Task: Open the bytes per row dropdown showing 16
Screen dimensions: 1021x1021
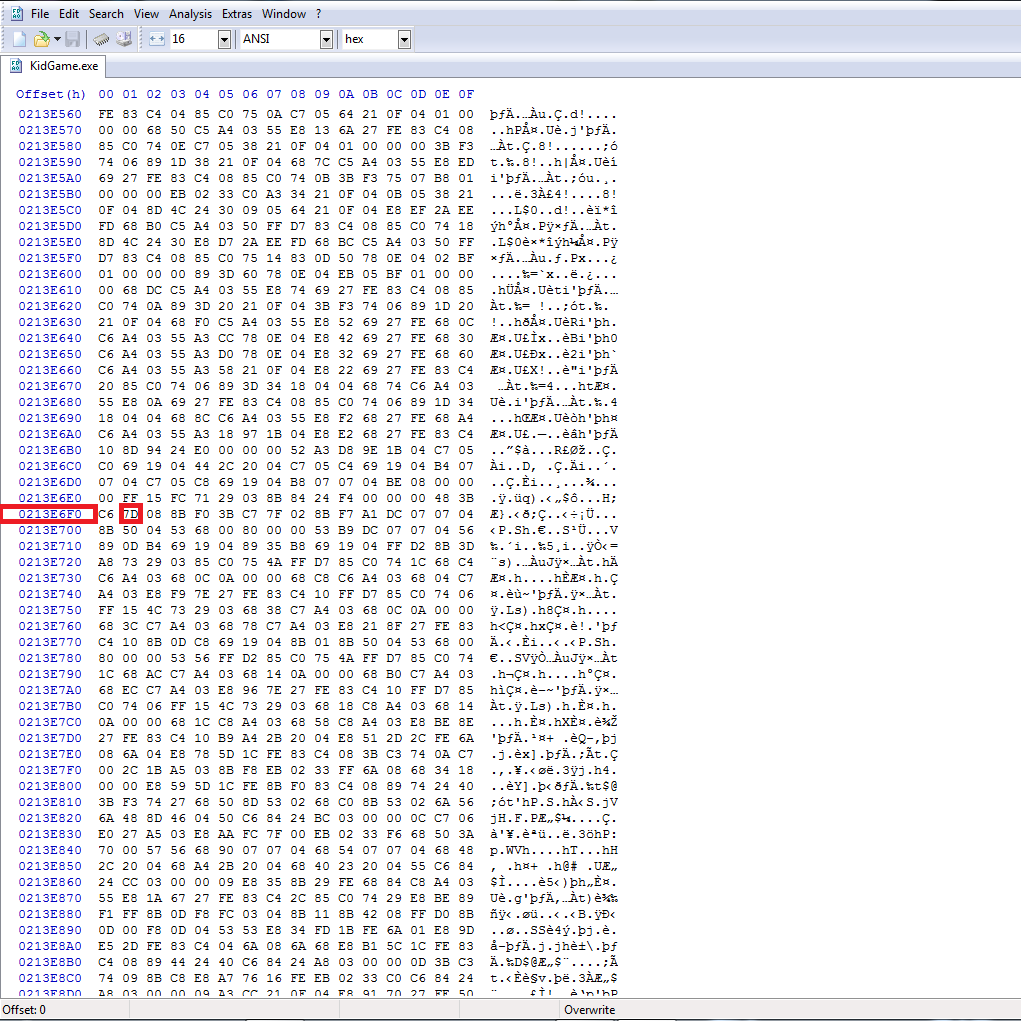Action: pos(224,39)
